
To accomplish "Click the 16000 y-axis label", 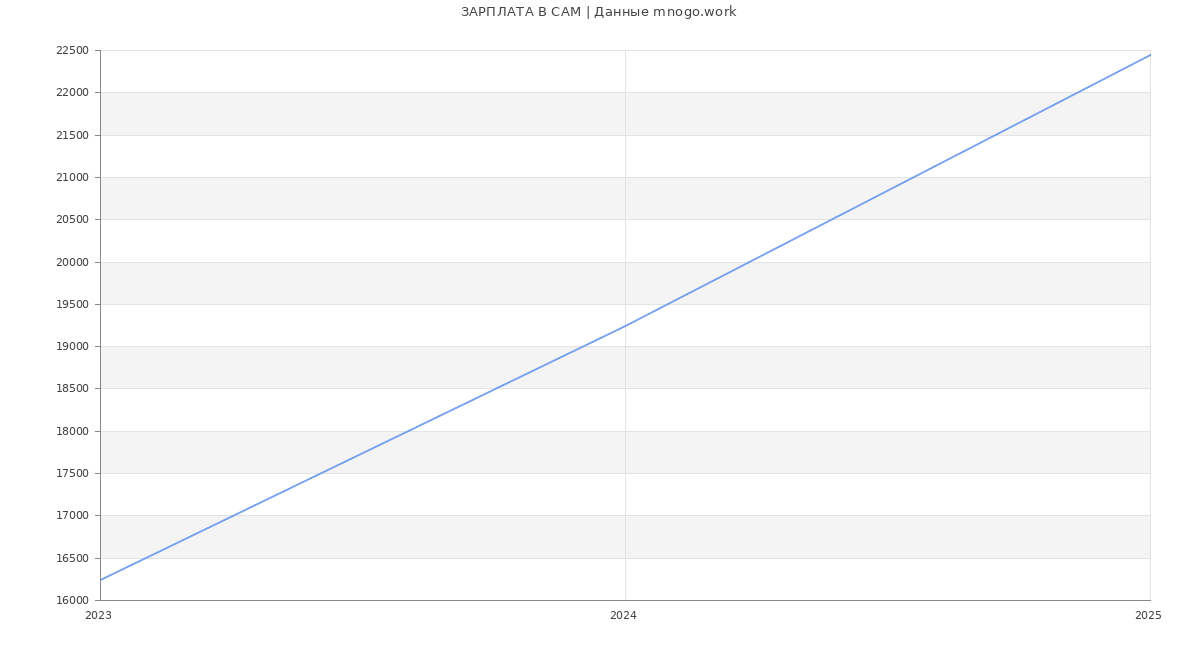I will pyautogui.click(x=72, y=601).
